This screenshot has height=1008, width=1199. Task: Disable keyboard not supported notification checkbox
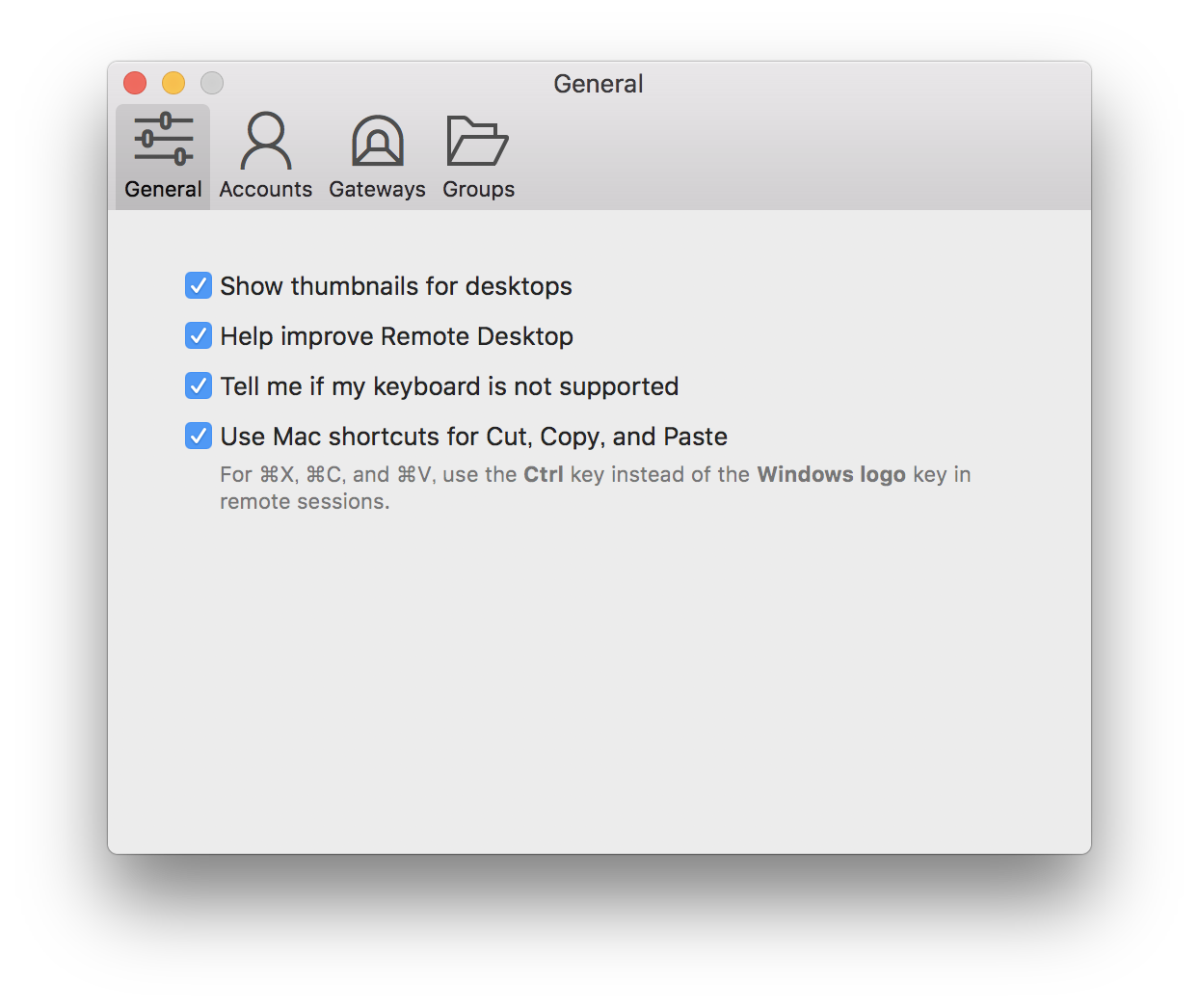pyautogui.click(x=199, y=386)
